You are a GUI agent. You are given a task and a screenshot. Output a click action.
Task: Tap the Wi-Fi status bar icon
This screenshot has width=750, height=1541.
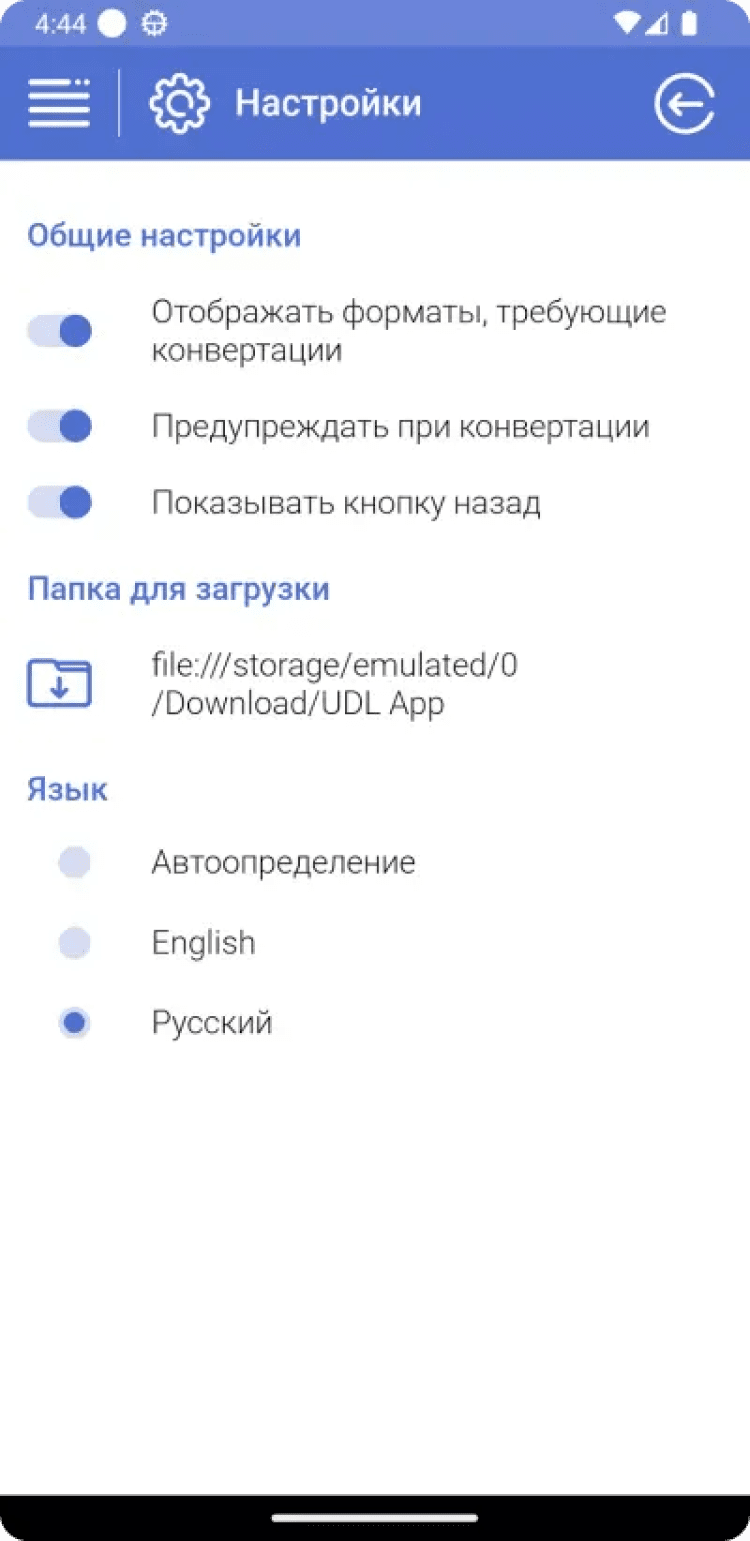click(627, 24)
